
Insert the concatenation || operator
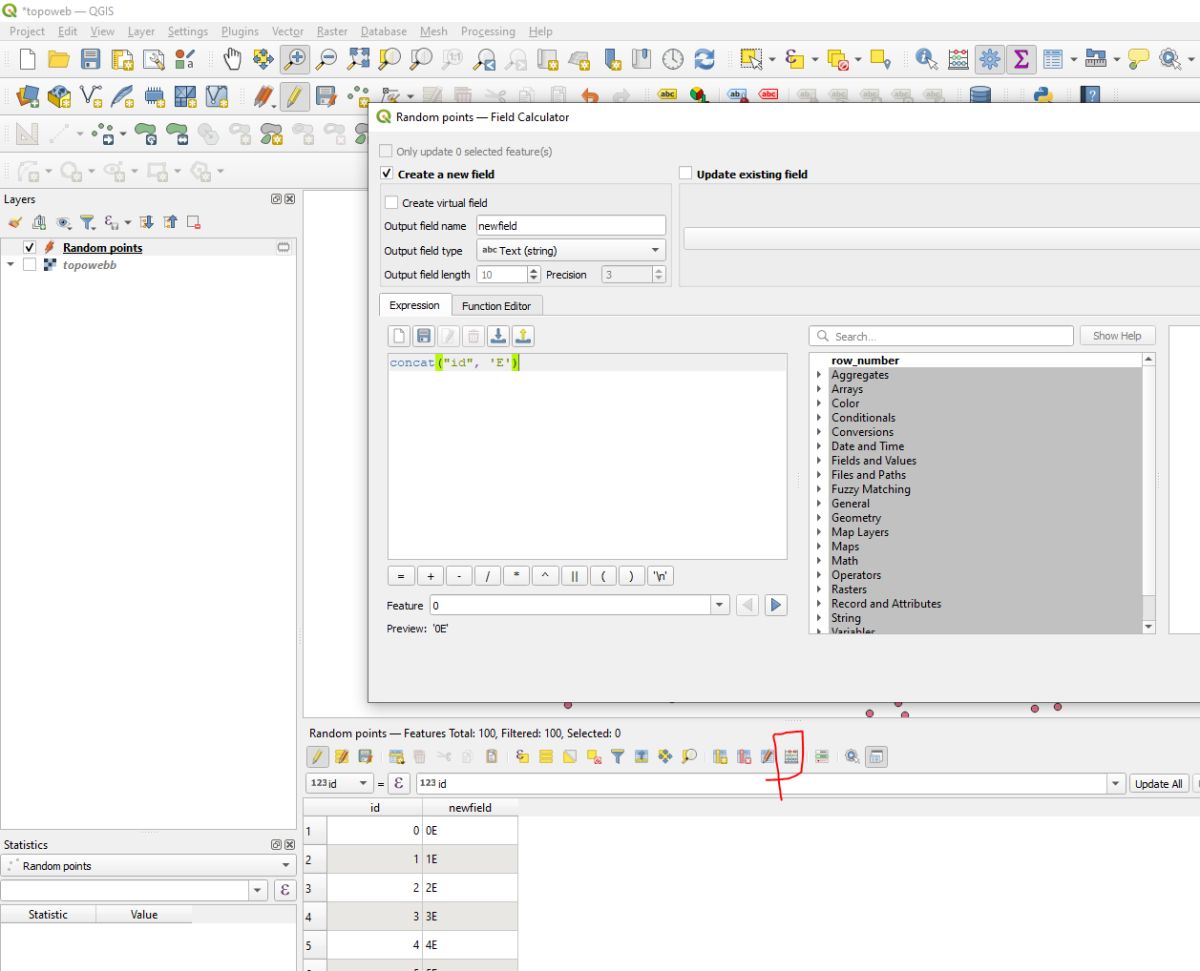click(574, 577)
